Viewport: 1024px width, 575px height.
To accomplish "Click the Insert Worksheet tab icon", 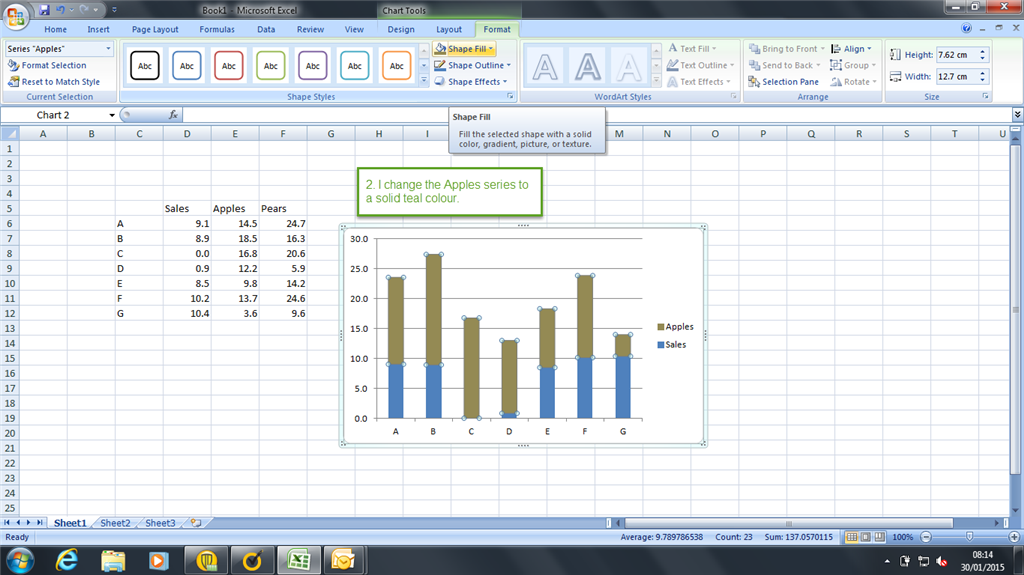I will point(195,523).
